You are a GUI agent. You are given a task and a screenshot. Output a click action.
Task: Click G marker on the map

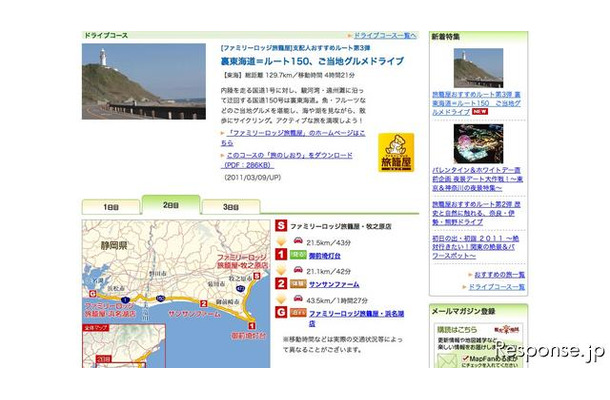(x=93, y=294)
